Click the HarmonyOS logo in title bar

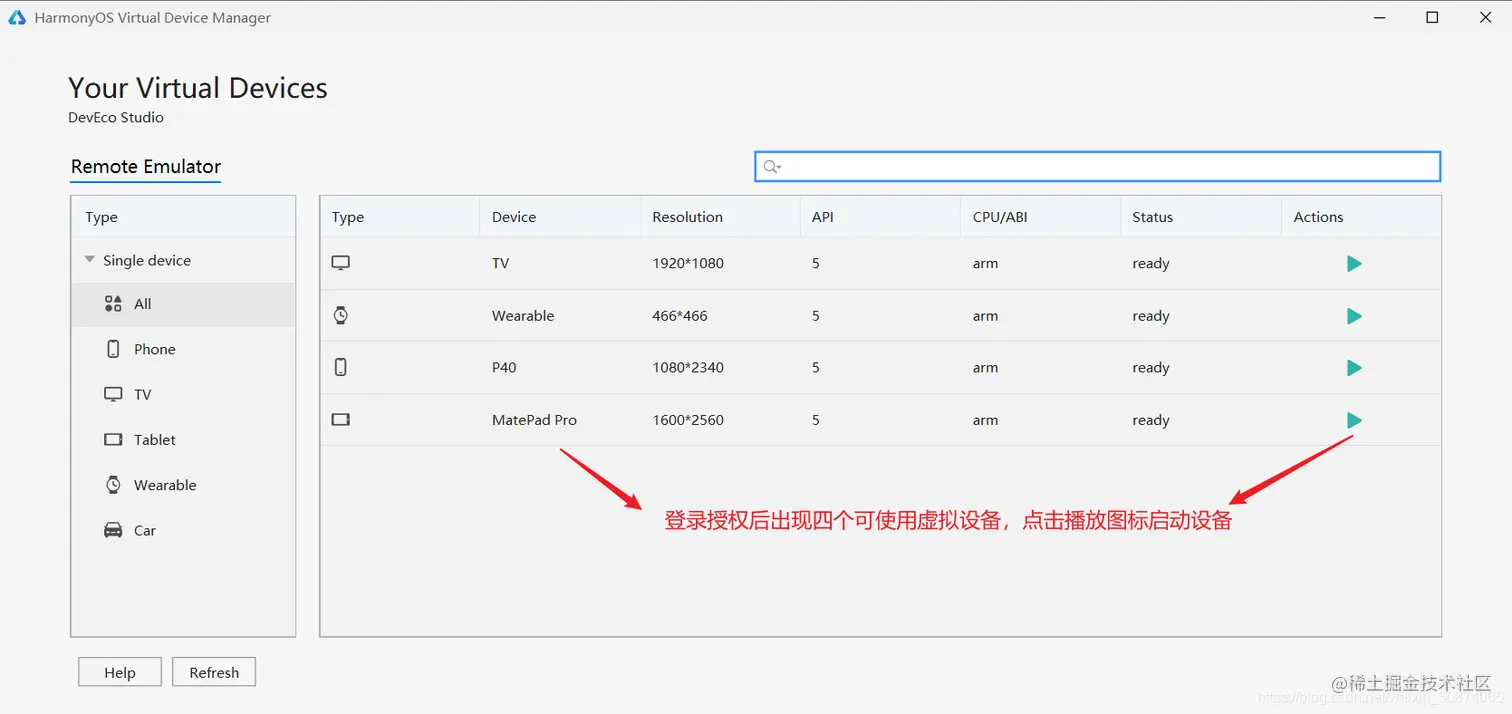[17, 17]
